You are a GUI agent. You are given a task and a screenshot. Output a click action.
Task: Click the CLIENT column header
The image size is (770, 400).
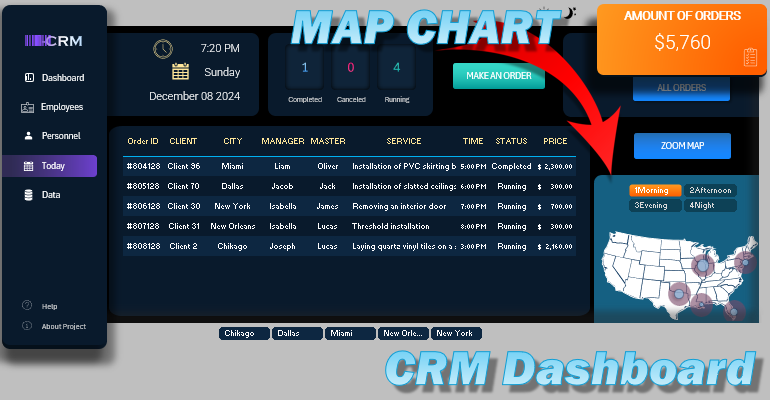(x=183, y=141)
